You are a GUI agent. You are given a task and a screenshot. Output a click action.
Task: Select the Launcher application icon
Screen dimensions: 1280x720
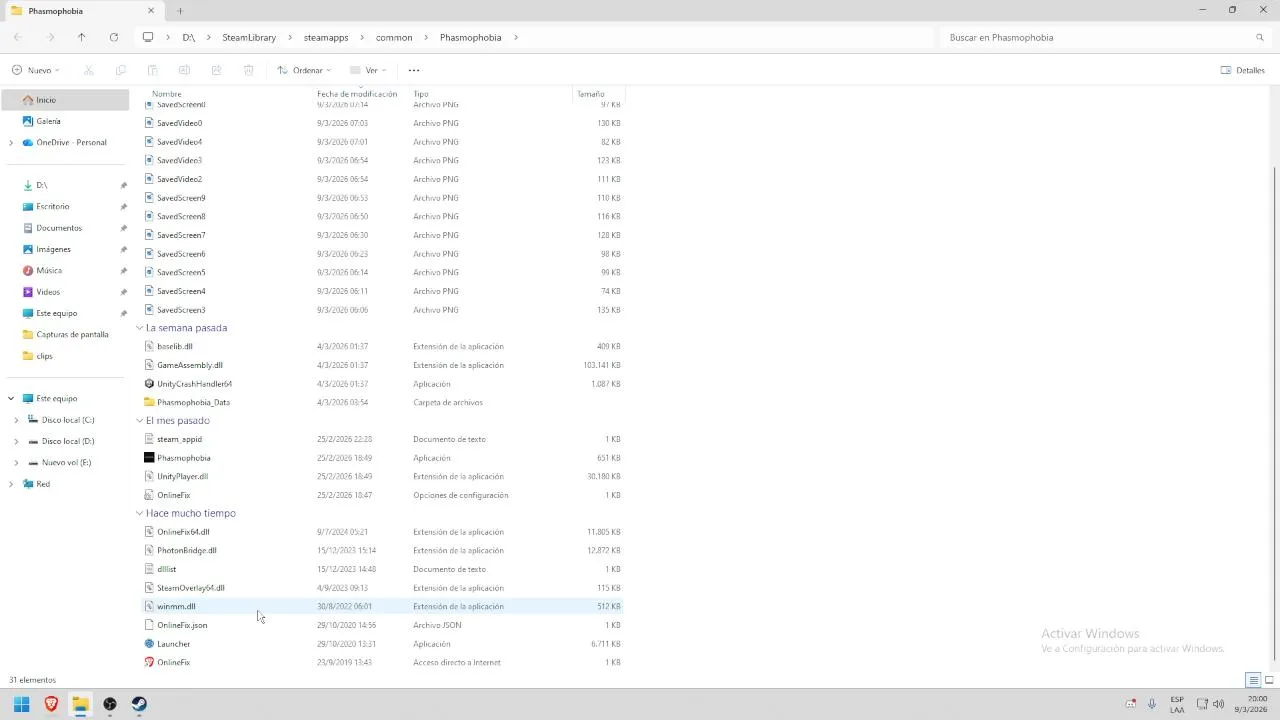[x=149, y=644]
